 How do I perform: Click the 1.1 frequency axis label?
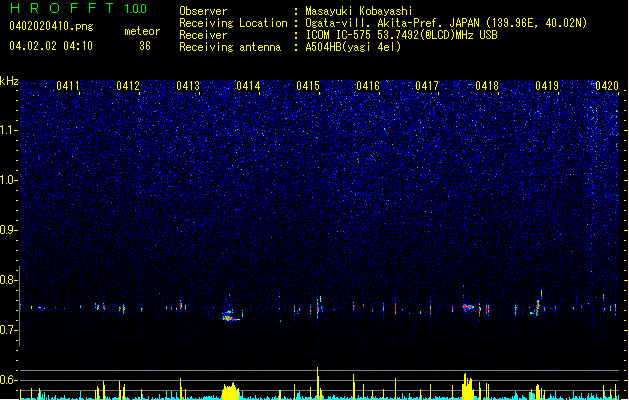pos(9,130)
